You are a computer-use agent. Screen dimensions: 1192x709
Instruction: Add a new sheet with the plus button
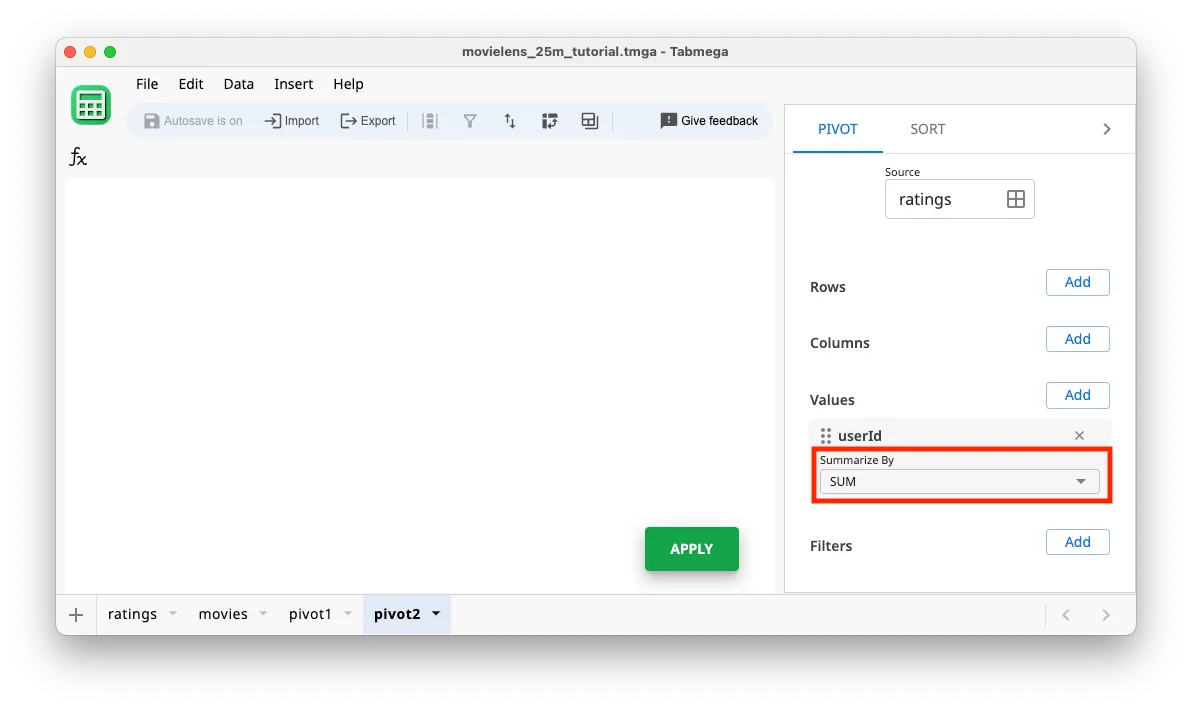pos(76,614)
